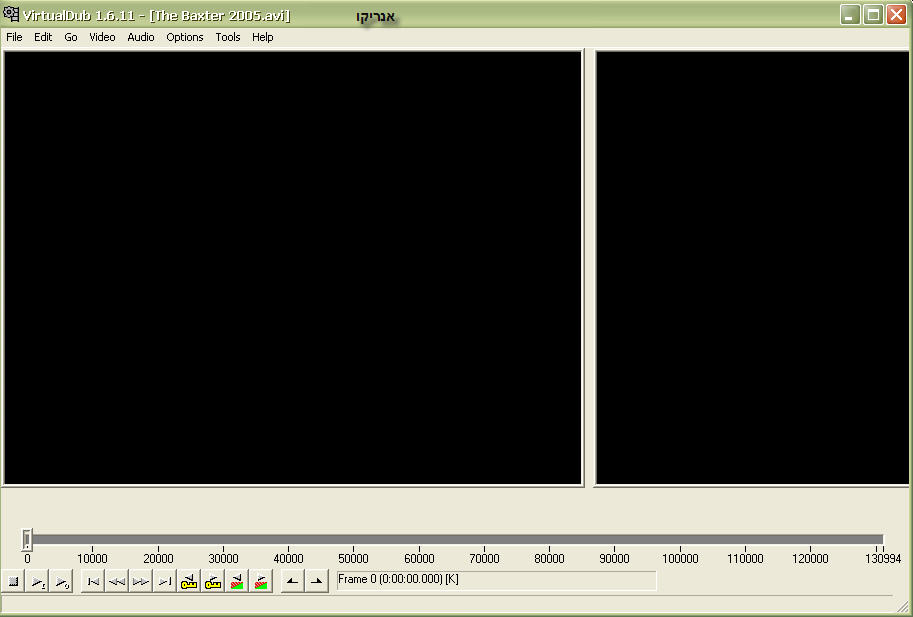913x617 pixels.
Task: Expand the Audio menu
Action: [x=141, y=37]
